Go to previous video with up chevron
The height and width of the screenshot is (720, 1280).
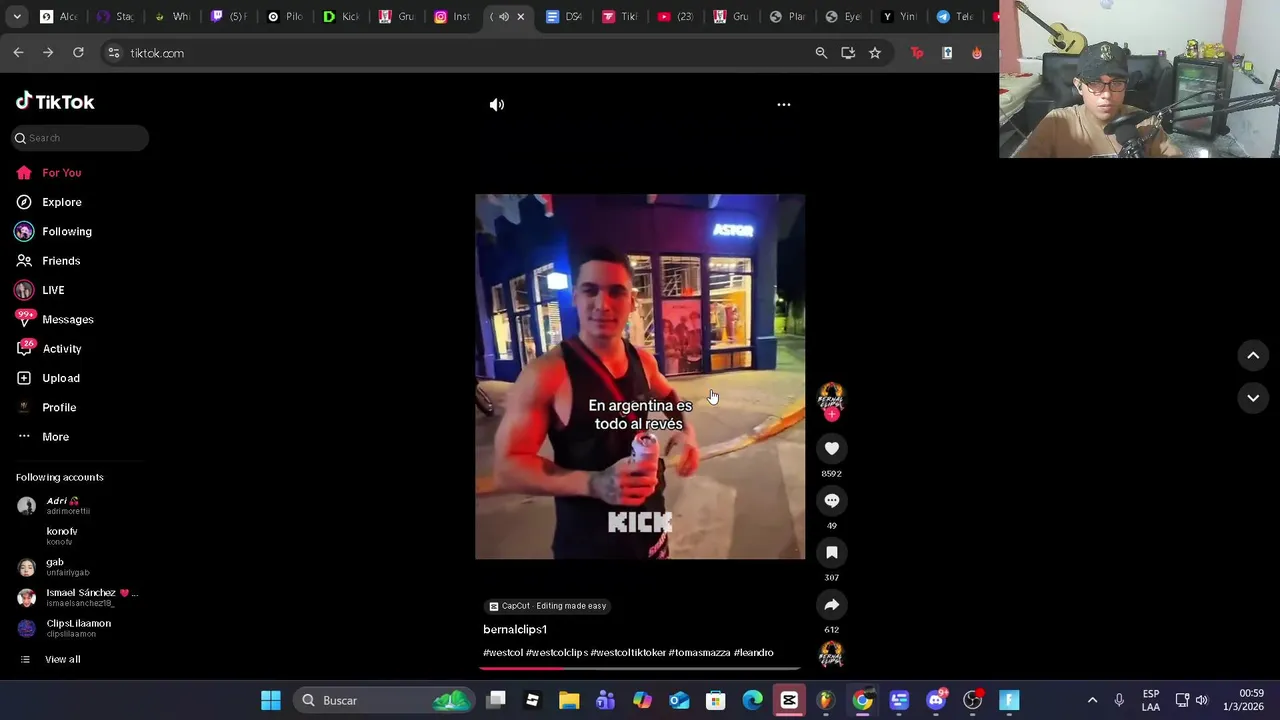pos(1253,355)
